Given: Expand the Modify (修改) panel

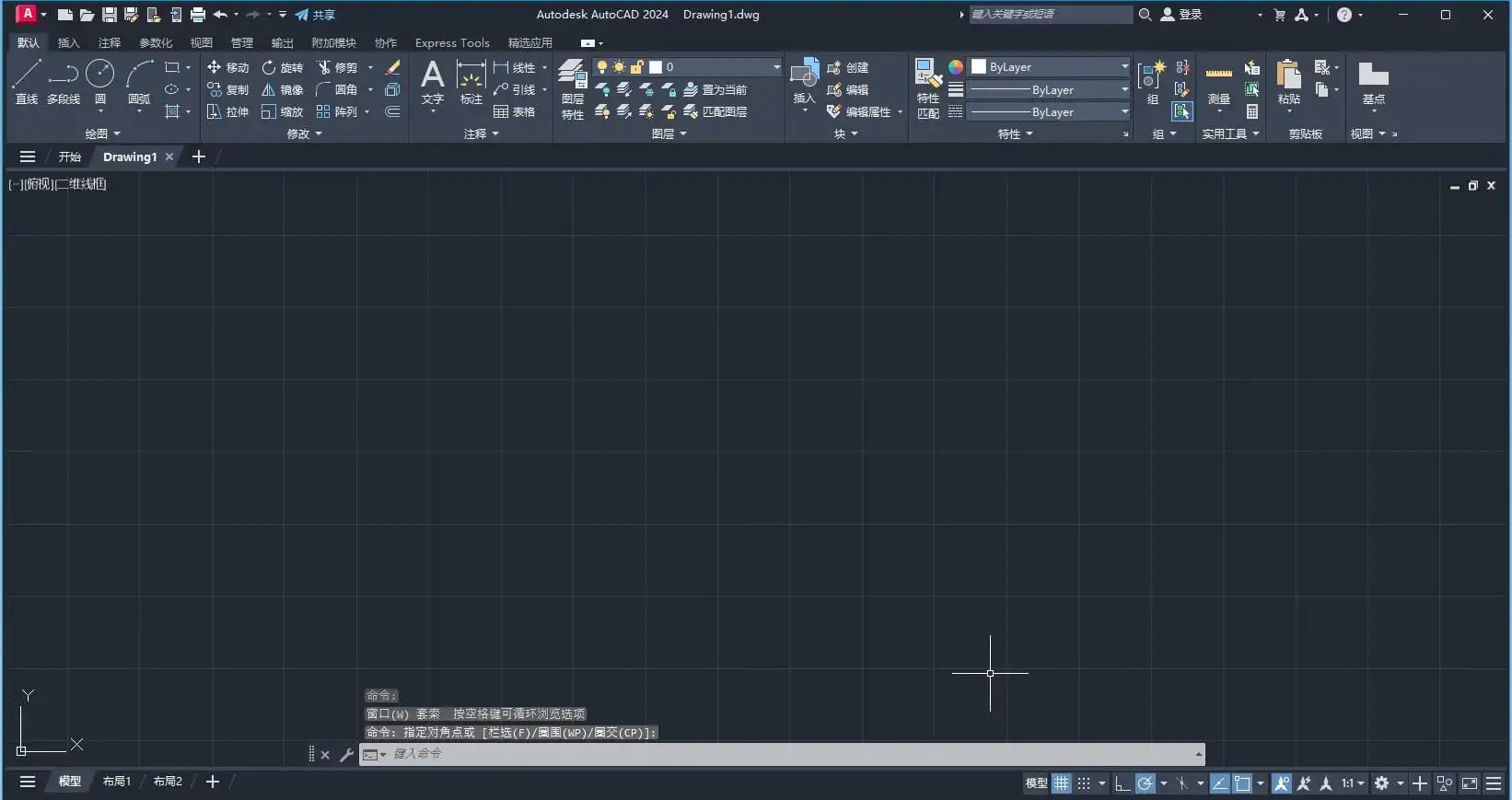Looking at the screenshot, I should (305, 133).
